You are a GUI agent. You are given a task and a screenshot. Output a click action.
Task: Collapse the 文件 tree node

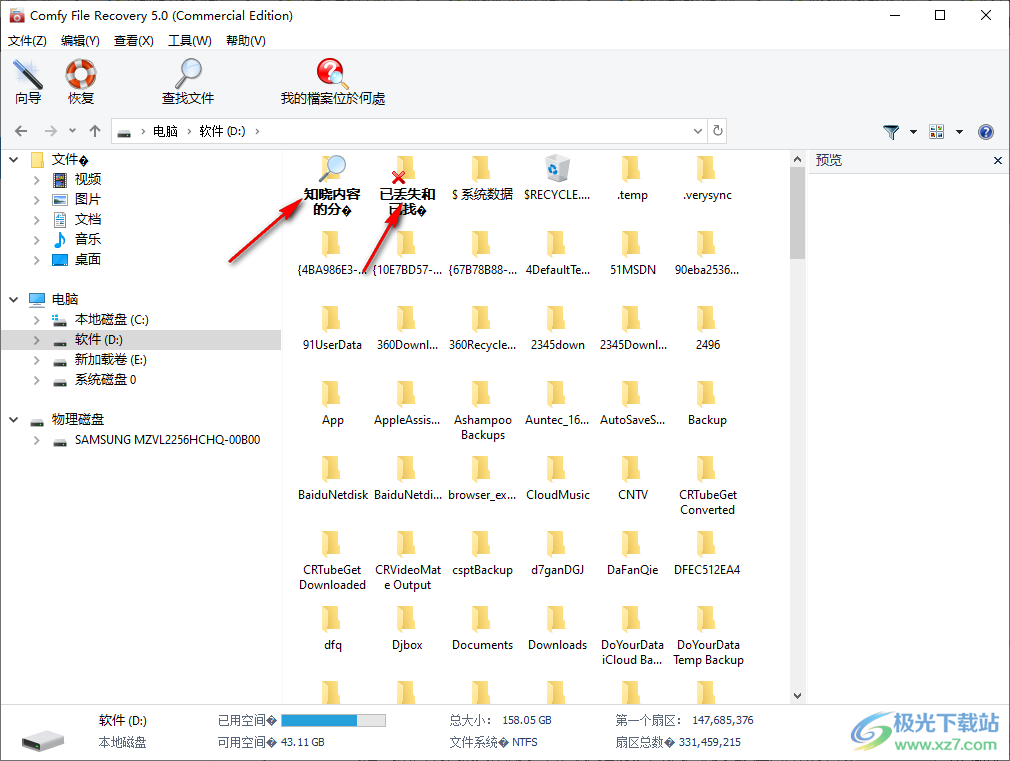14,159
